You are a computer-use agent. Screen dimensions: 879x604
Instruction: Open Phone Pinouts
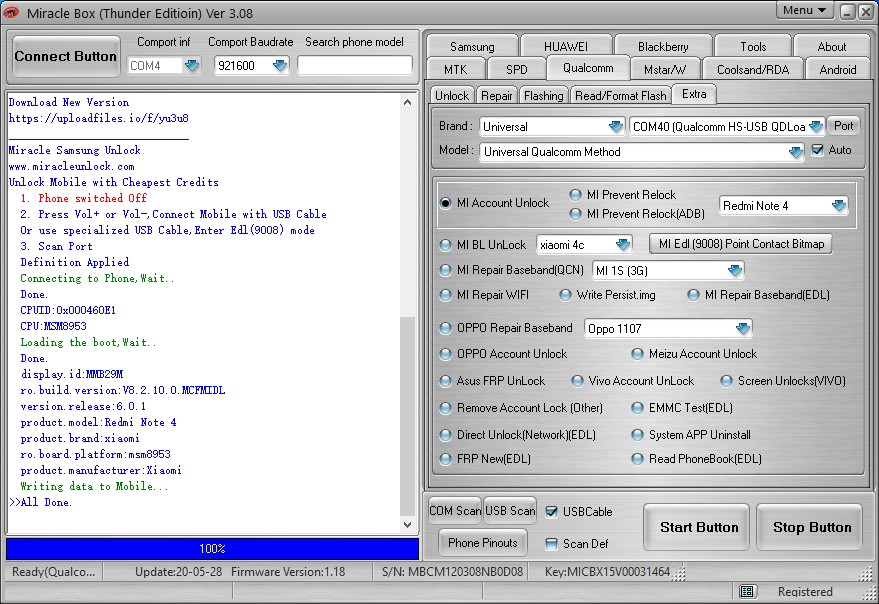(483, 543)
